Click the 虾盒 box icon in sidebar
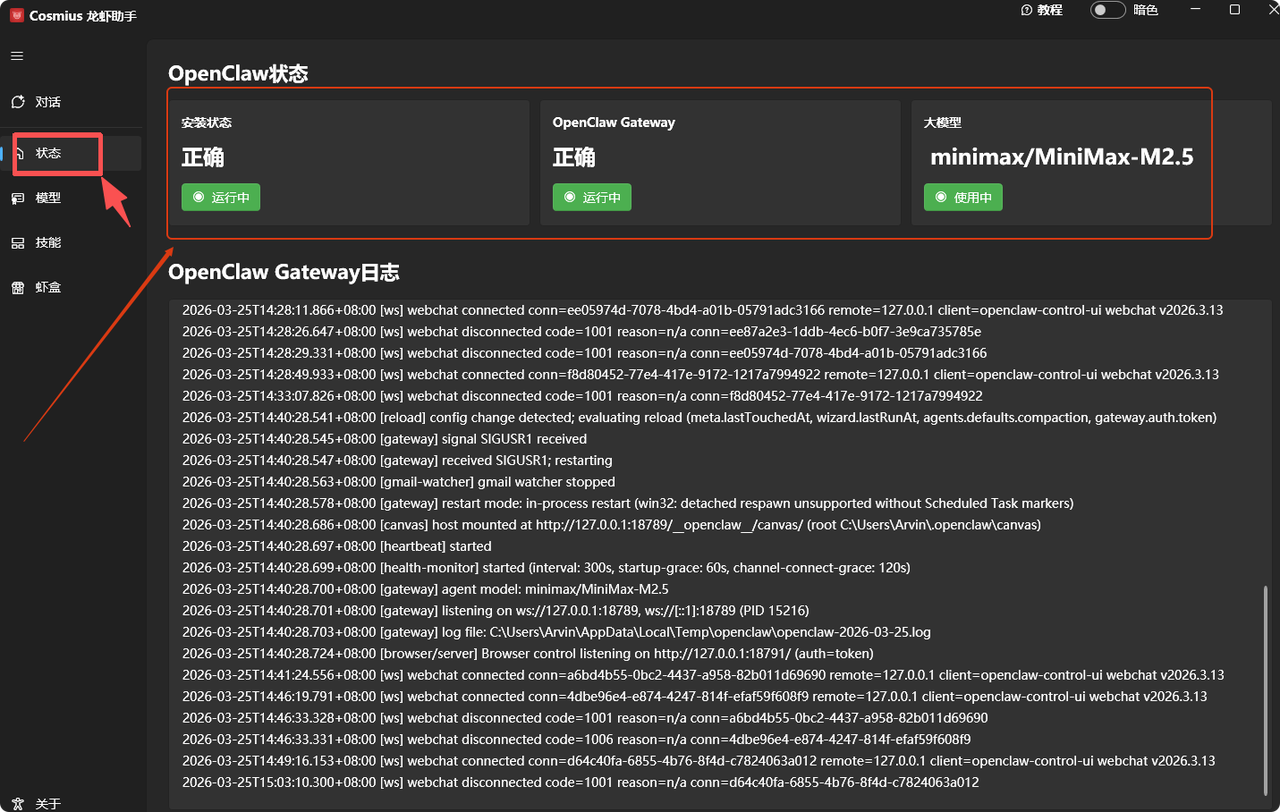 click(x=17, y=288)
